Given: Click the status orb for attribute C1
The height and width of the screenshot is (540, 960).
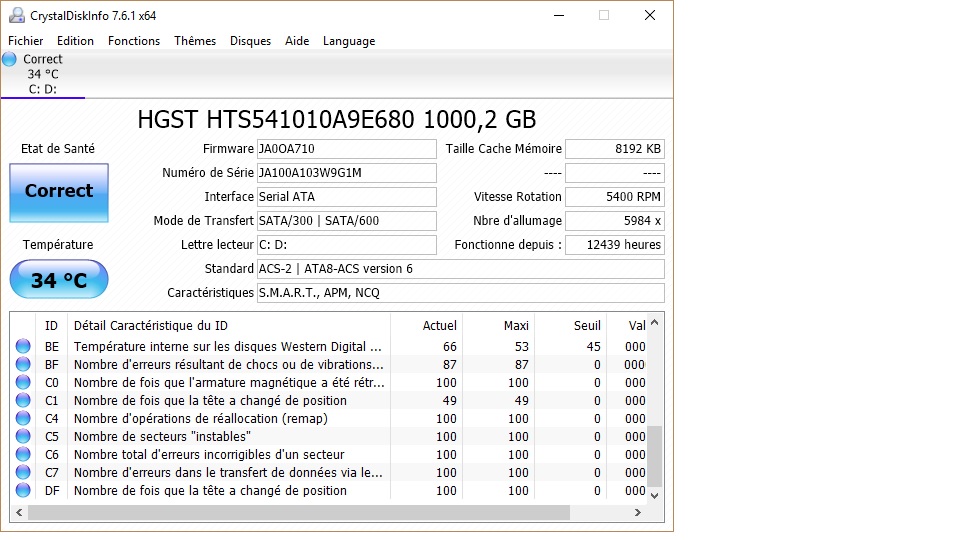Looking at the screenshot, I should tap(23, 400).
